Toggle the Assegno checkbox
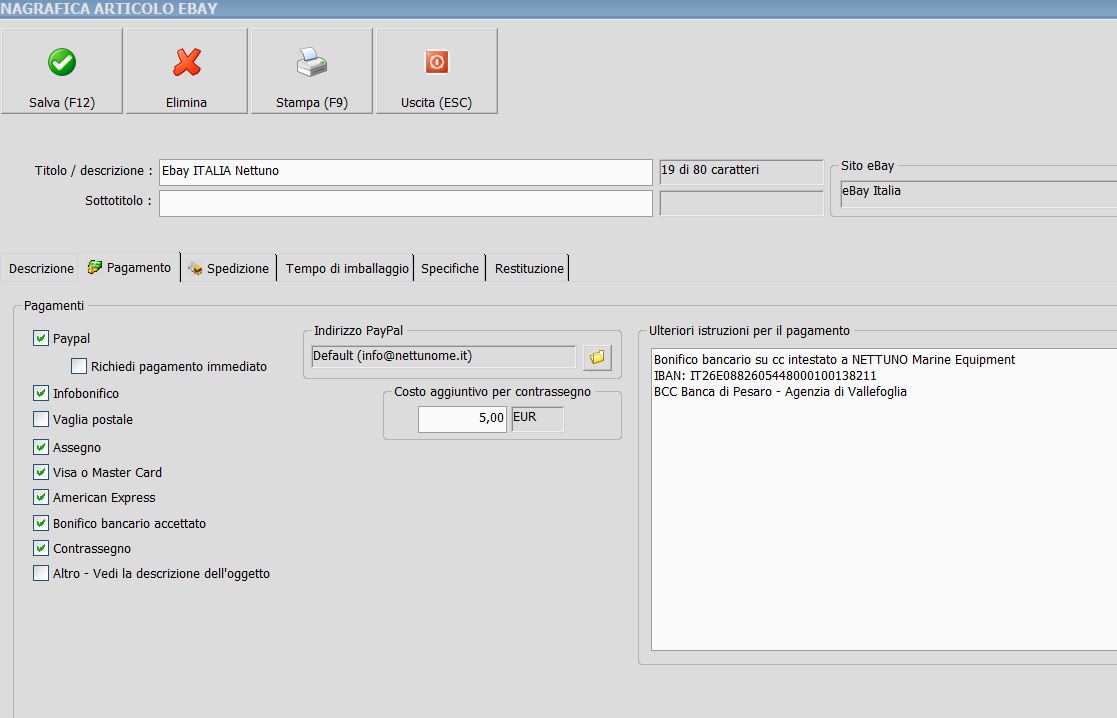 coord(41,447)
